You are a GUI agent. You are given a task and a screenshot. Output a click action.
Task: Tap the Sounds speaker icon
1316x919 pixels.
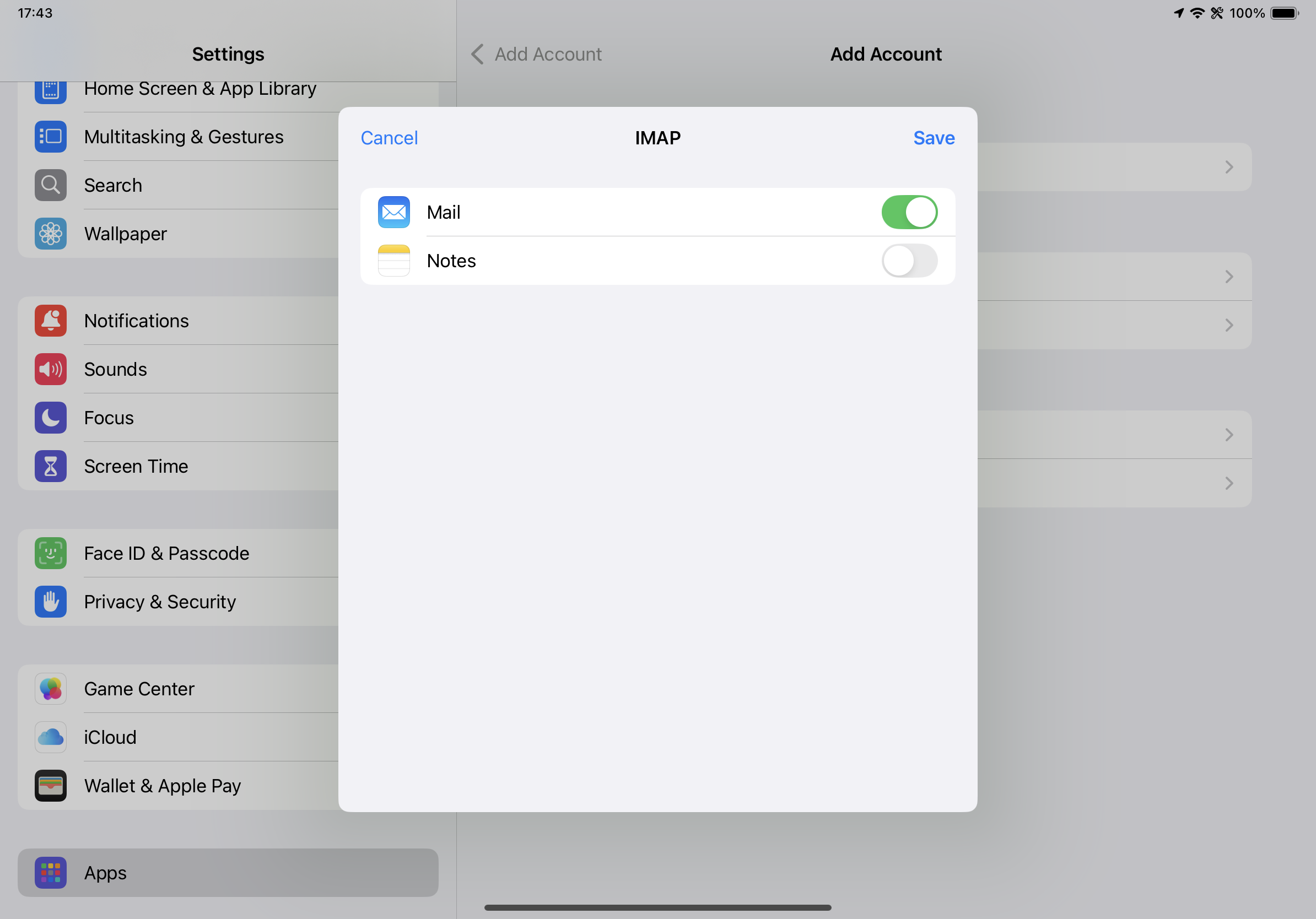(51, 370)
